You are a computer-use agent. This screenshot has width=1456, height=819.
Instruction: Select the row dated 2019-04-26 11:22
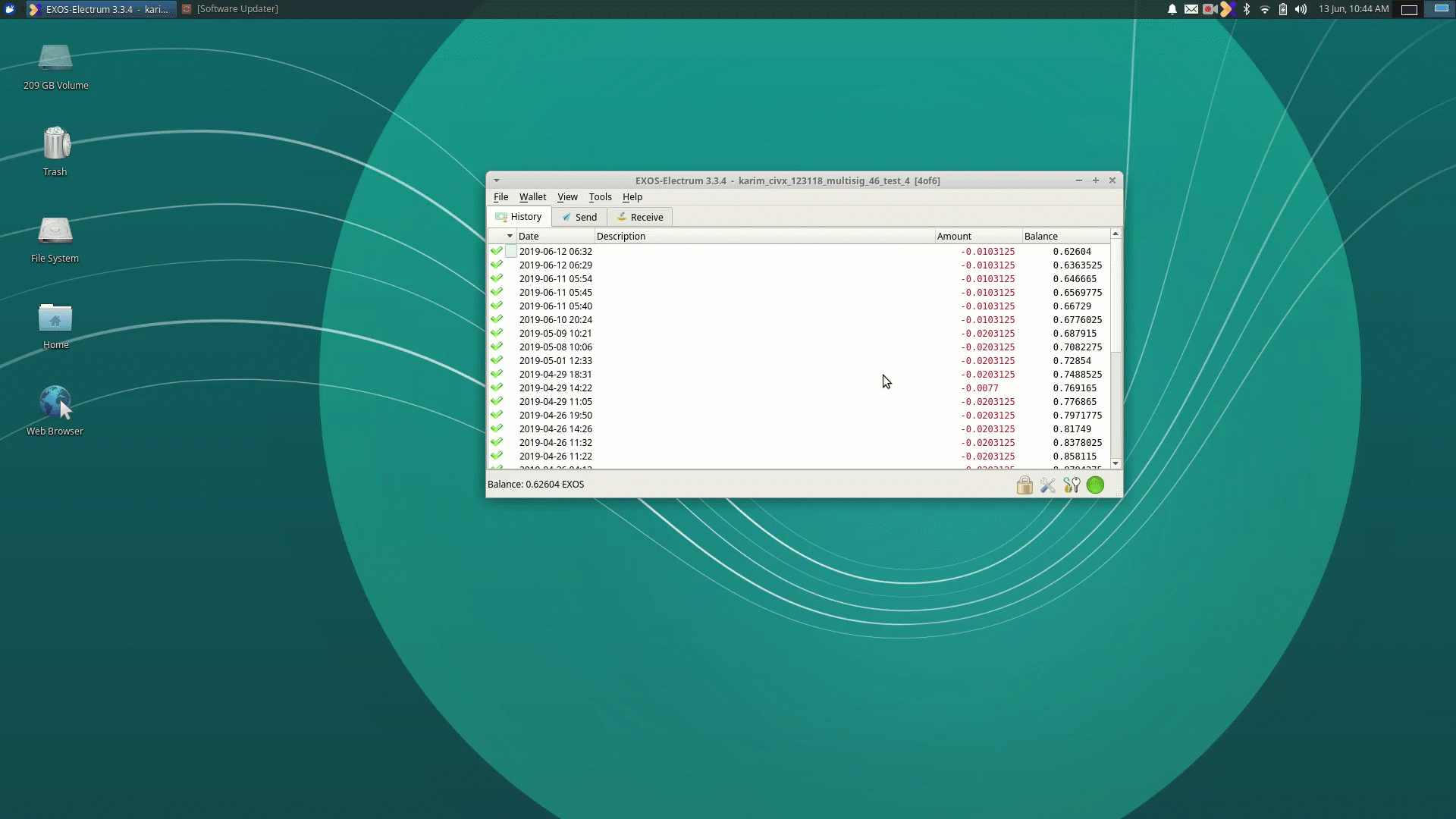(x=799, y=457)
